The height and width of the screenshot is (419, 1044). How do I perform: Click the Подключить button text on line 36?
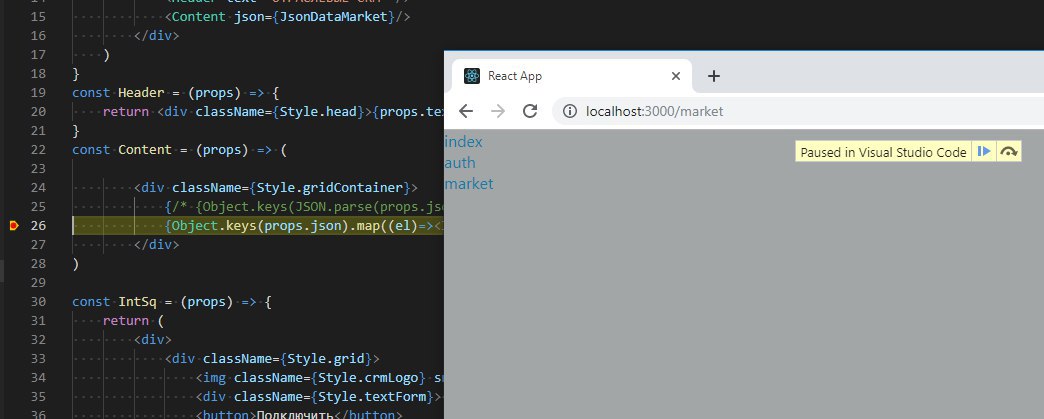[x=295, y=414]
